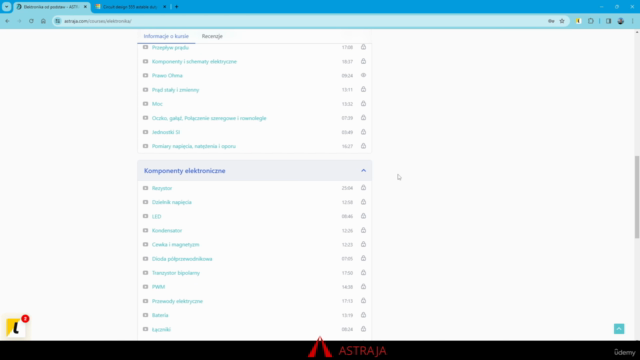The width and height of the screenshot is (640, 360).
Task: Click the site info icon in address bar
Action: 58,21
